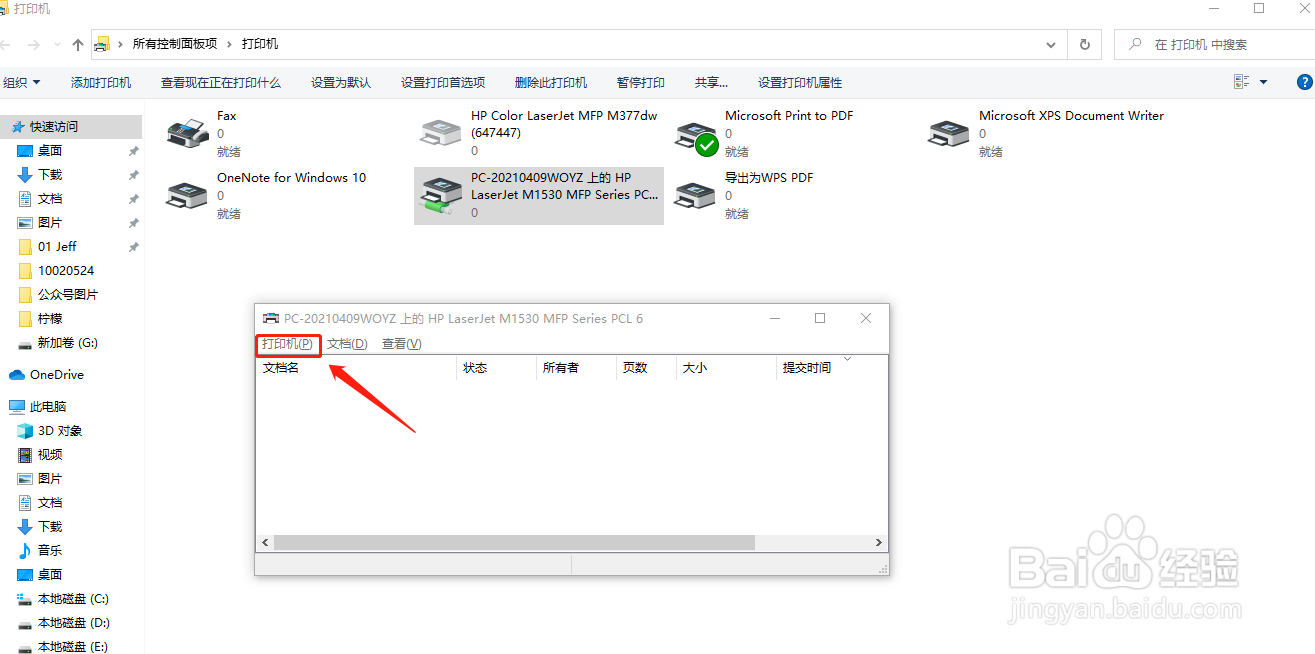This screenshot has height=654, width=1315.
Task: Change view layout icon in toolbar
Action: (1242, 82)
